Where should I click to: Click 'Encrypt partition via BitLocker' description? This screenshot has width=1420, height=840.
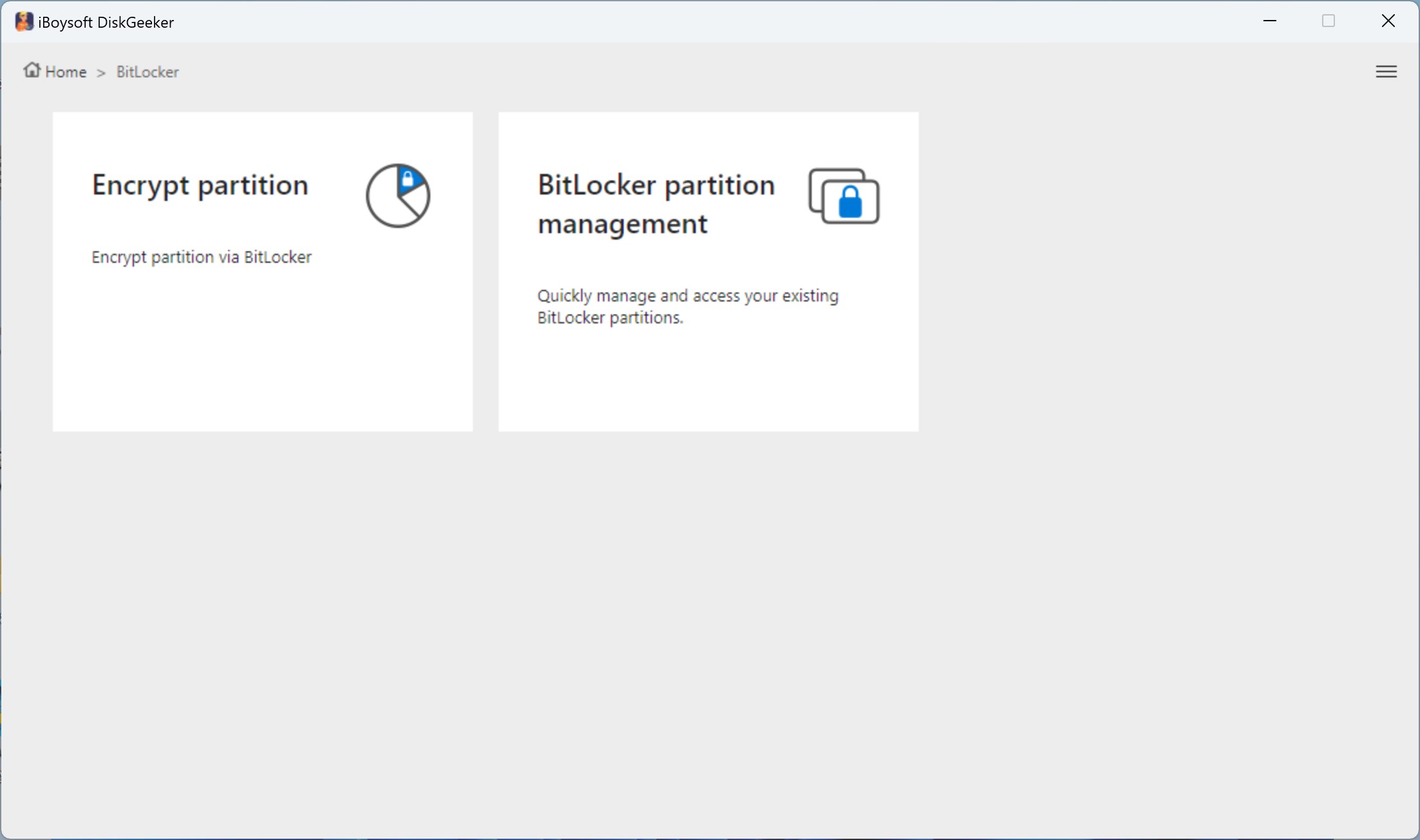202,257
